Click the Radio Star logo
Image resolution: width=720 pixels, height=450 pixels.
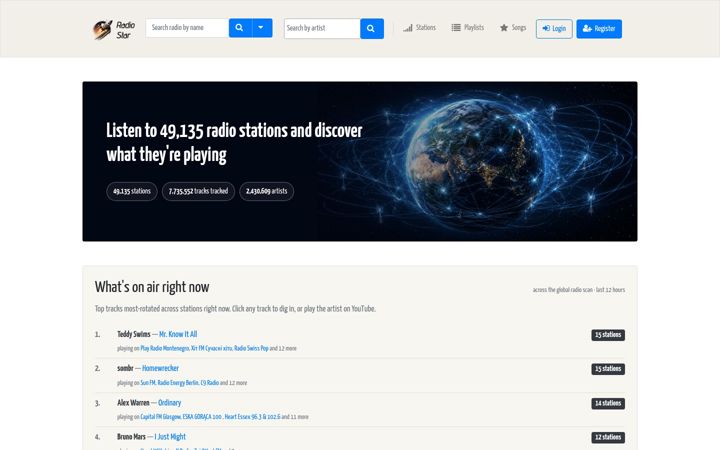(x=114, y=30)
